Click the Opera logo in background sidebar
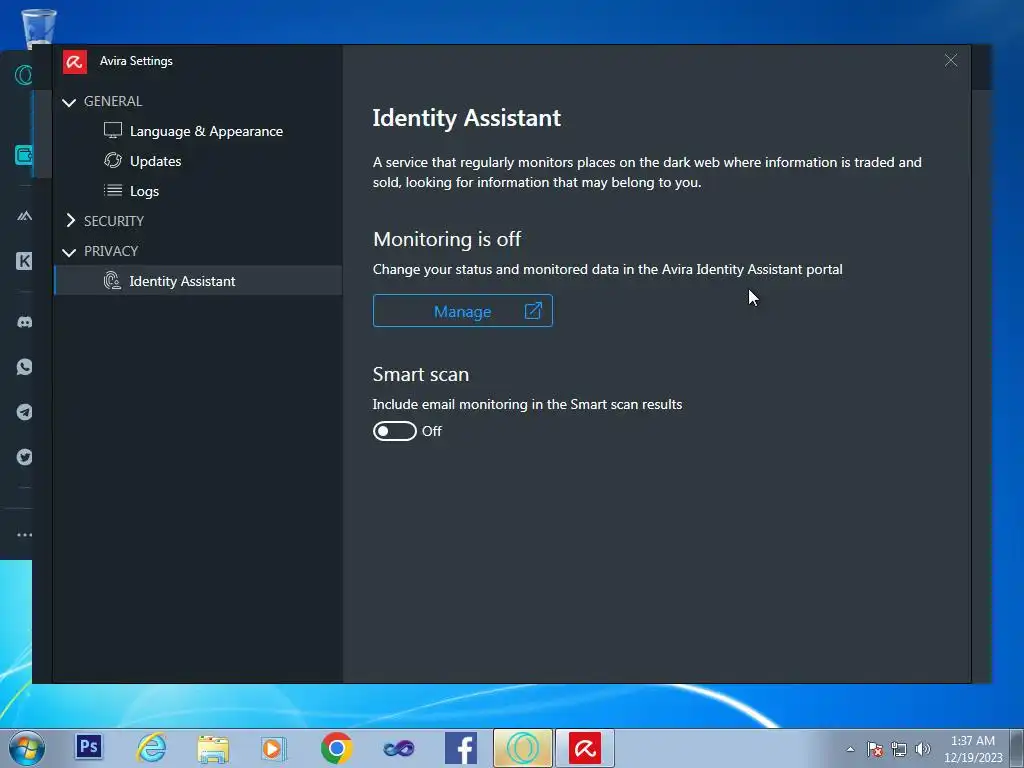The height and width of the screenshot is (768, 1024). point(23,75)
